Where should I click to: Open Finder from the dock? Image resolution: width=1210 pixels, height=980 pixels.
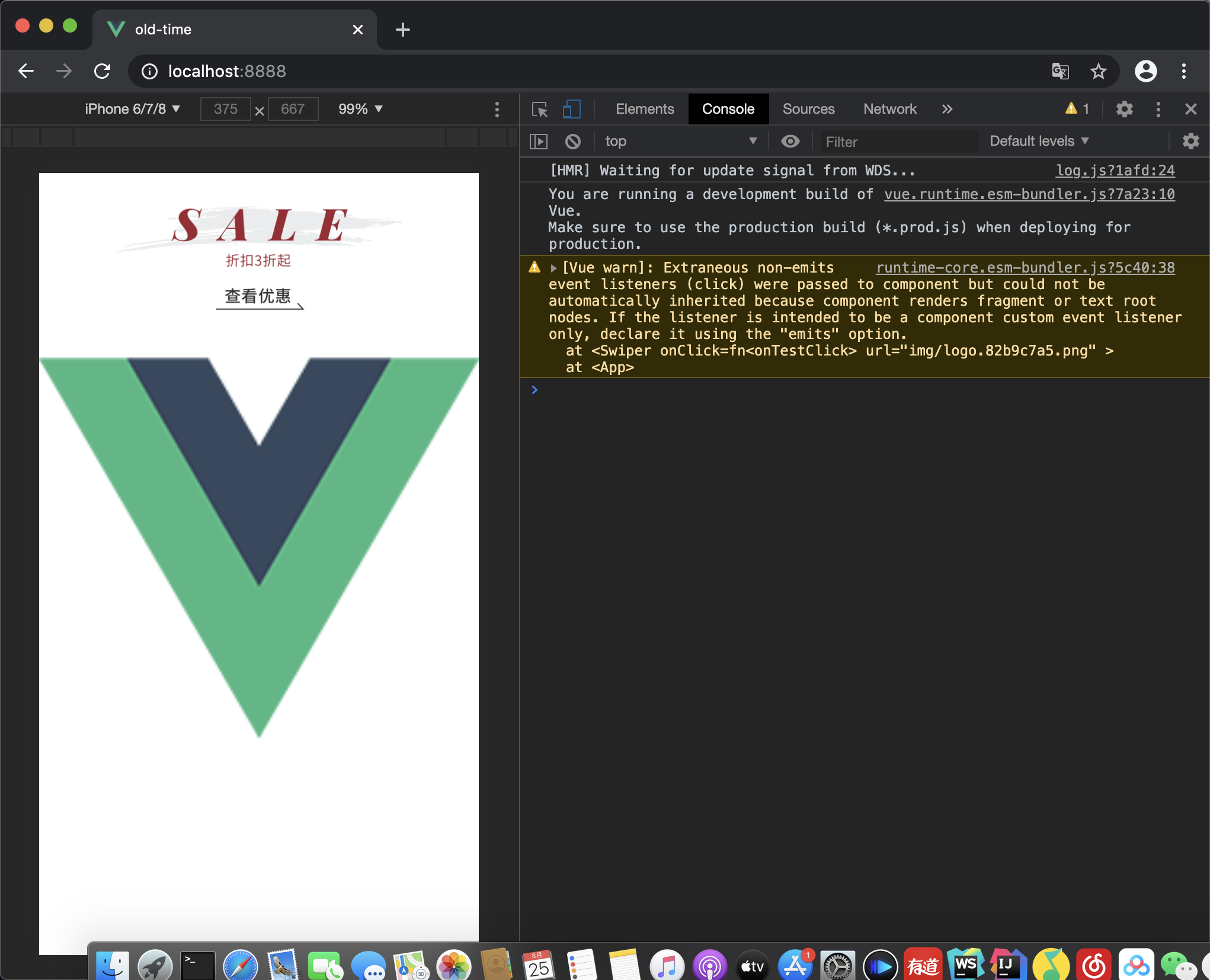pos(113,965)
